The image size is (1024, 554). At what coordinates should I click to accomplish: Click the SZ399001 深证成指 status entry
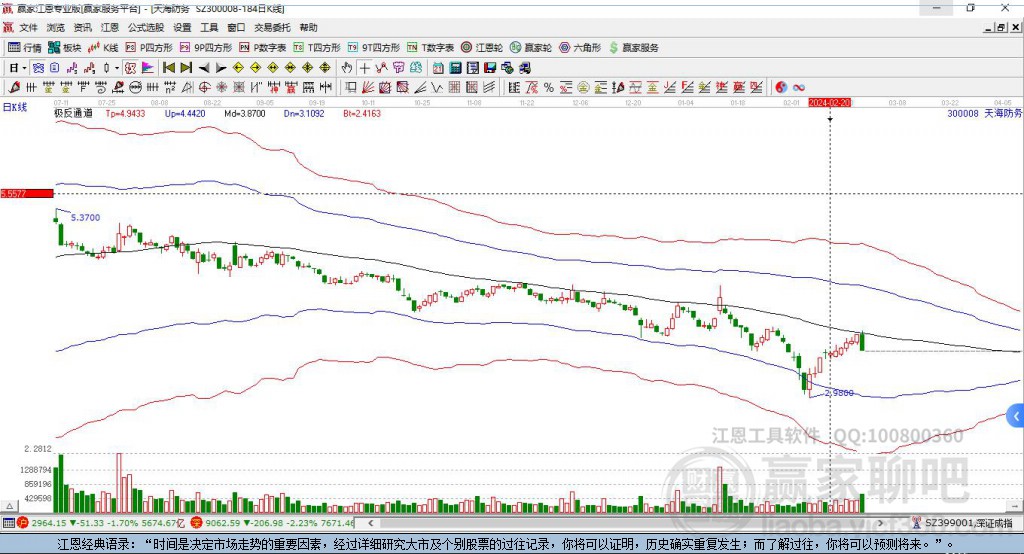(x=968, y=523)
